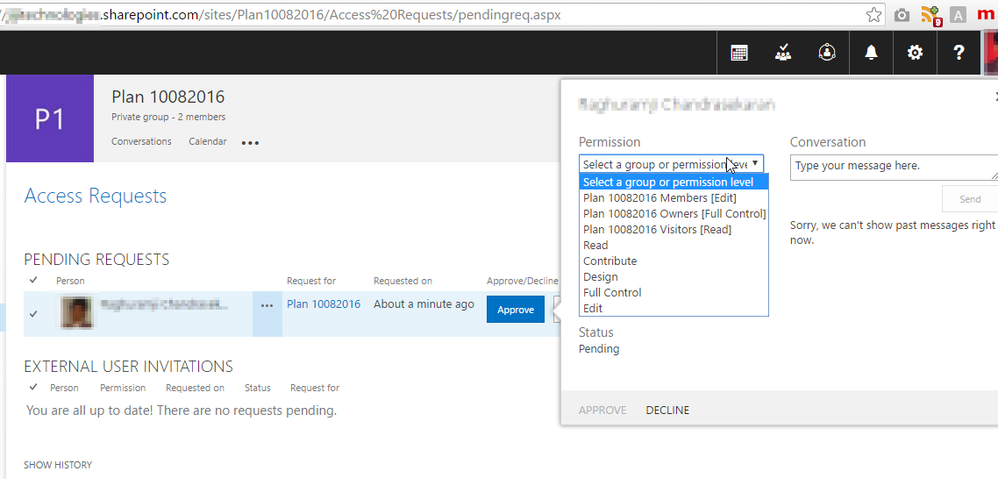998x479 pixels.
Task: Select the Edit permission level
Action: pos(673,308)
